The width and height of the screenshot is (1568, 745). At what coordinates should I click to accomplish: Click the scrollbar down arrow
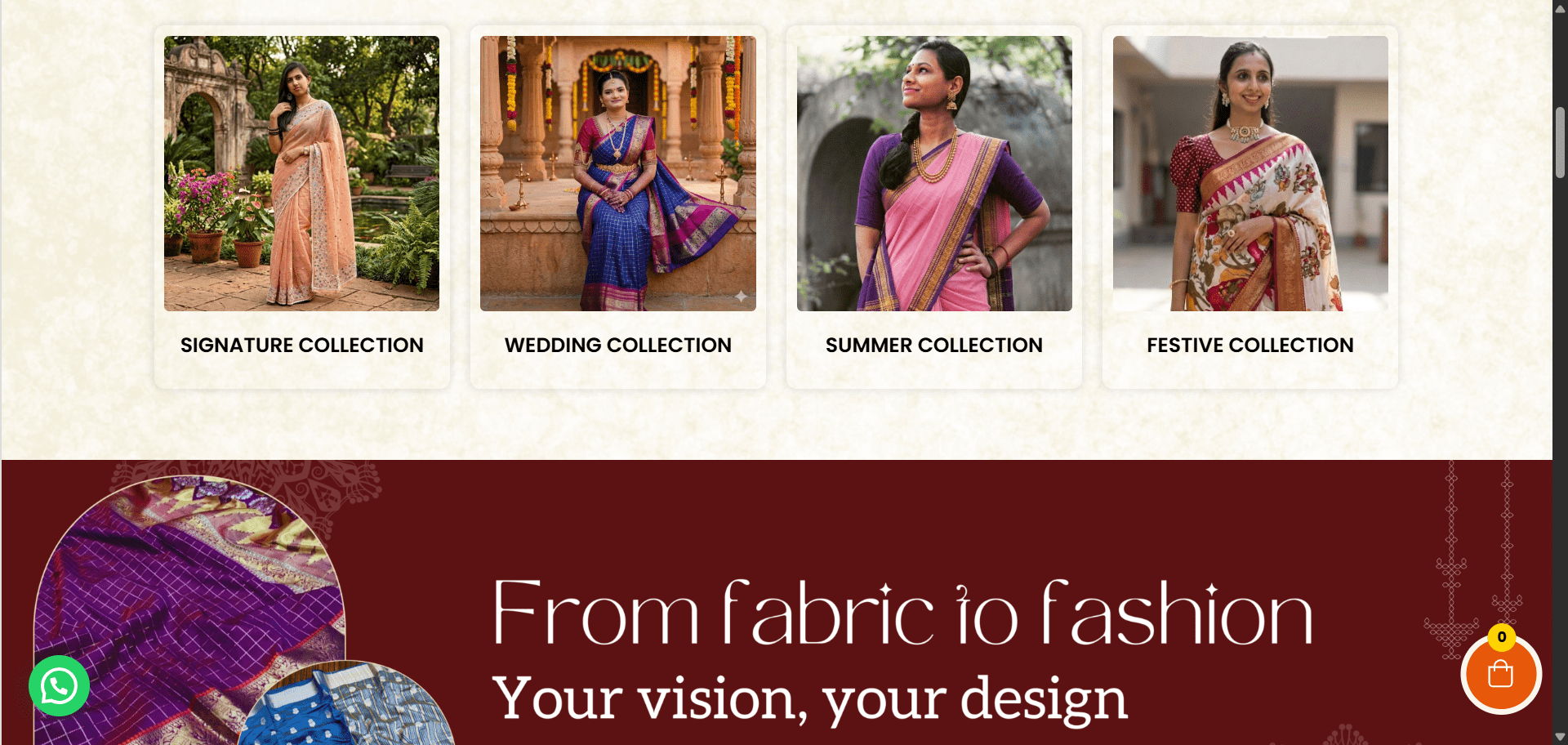[1560, 737]
